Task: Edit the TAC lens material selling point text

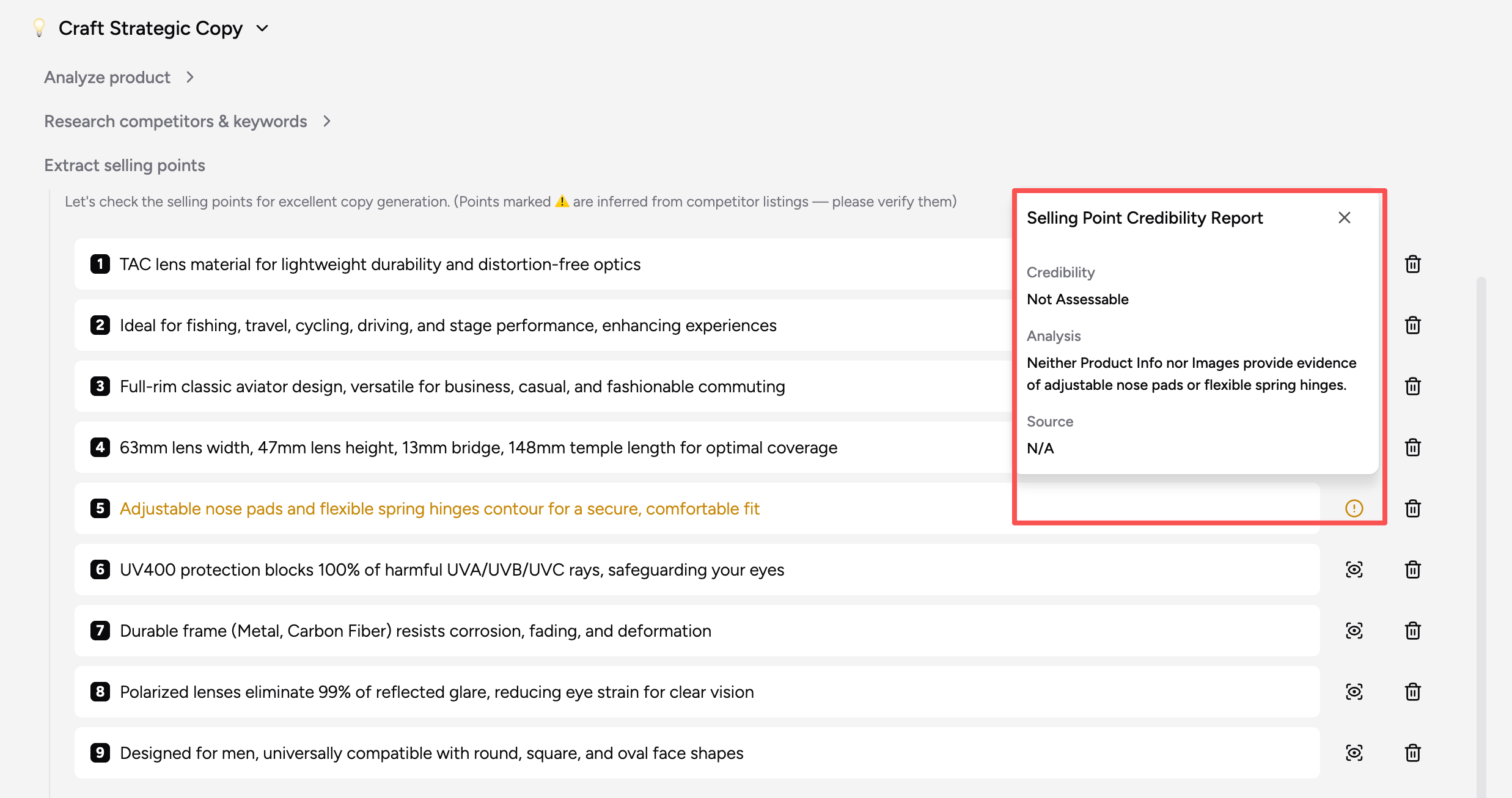Action: pyautogui.click(x=380, y=264)
